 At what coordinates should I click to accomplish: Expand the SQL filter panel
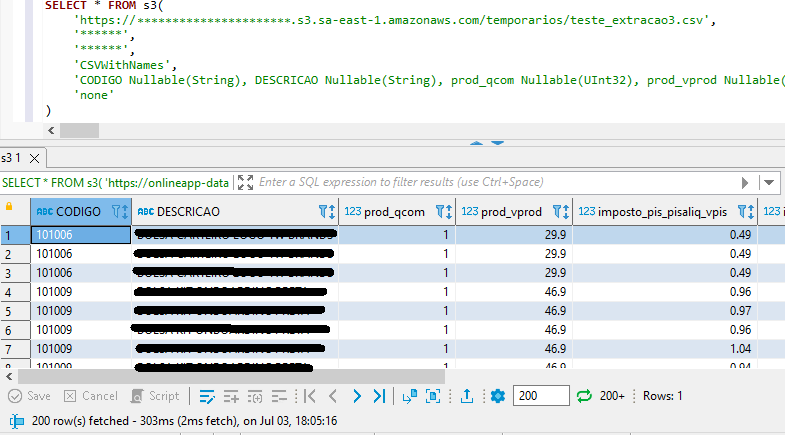click(246, 182)
